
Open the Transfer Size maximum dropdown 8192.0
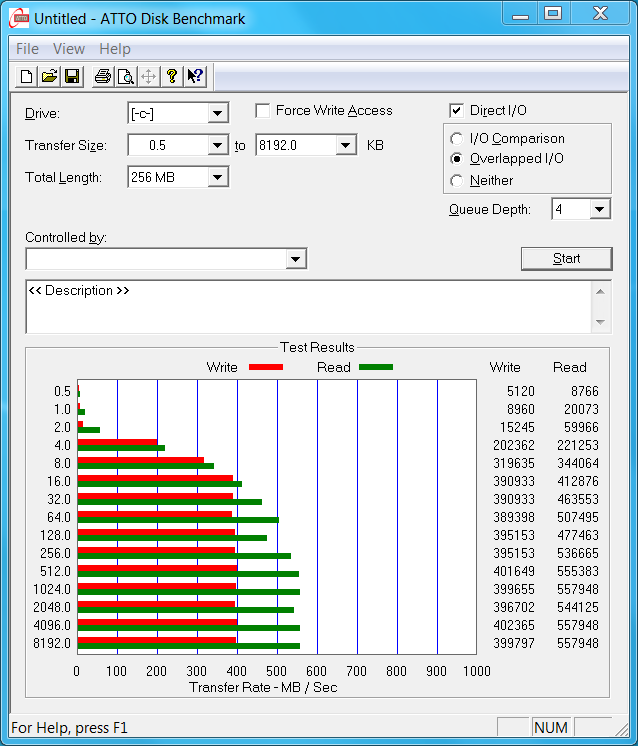[x=345, y=145]
